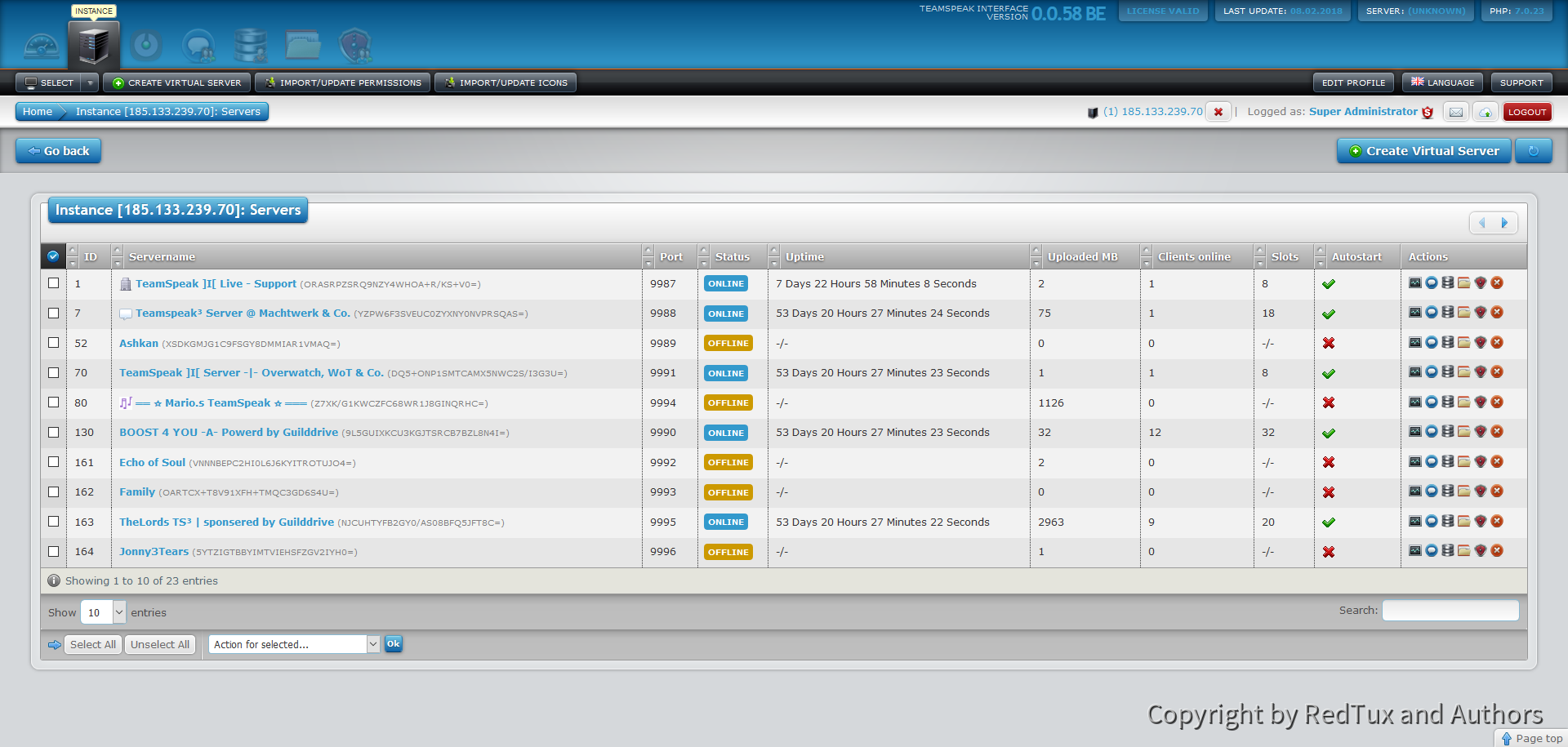
Task: Delete Jonny3Tears server with red X icon
Action: coord(1497,551)
